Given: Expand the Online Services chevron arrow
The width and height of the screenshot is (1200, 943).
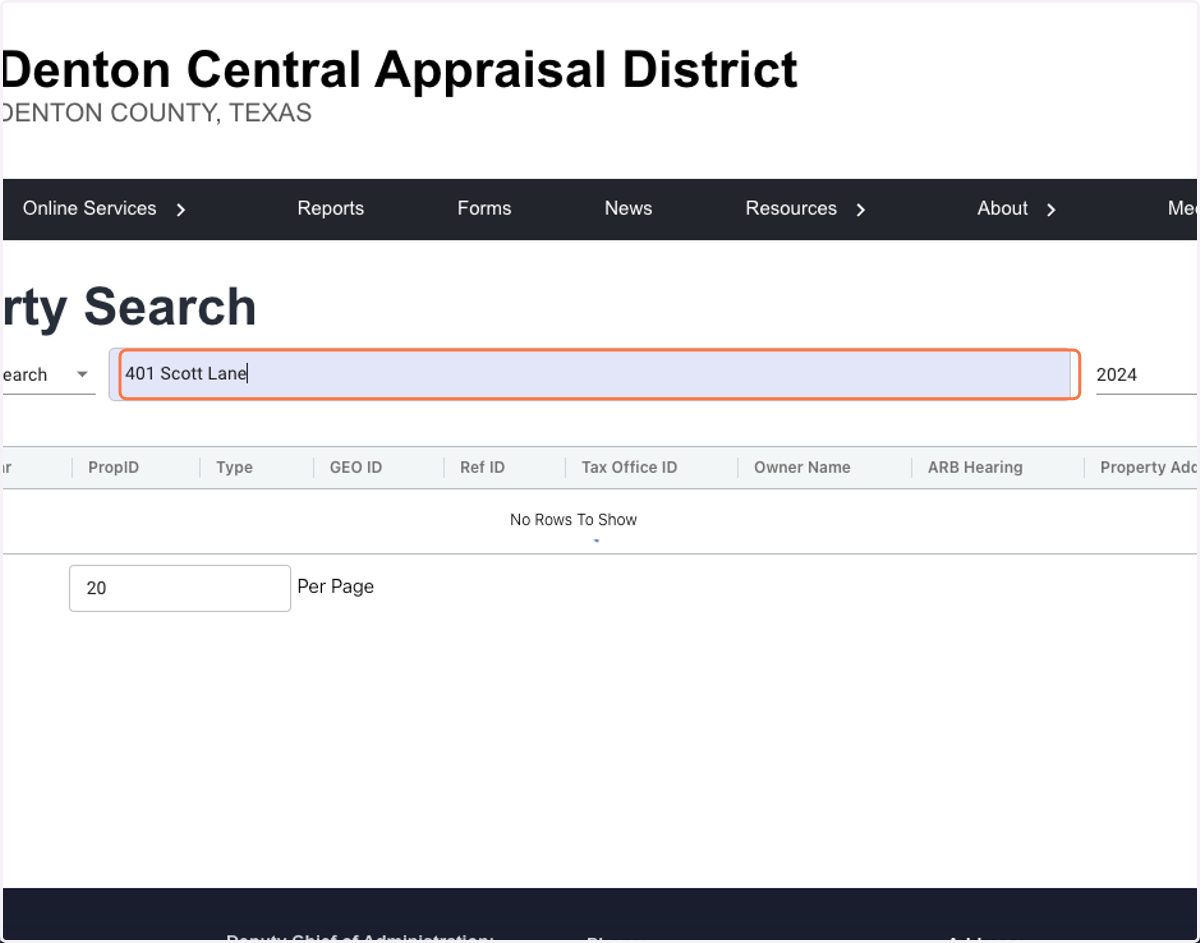Looking at the screenshot, I should click(181, 210).
